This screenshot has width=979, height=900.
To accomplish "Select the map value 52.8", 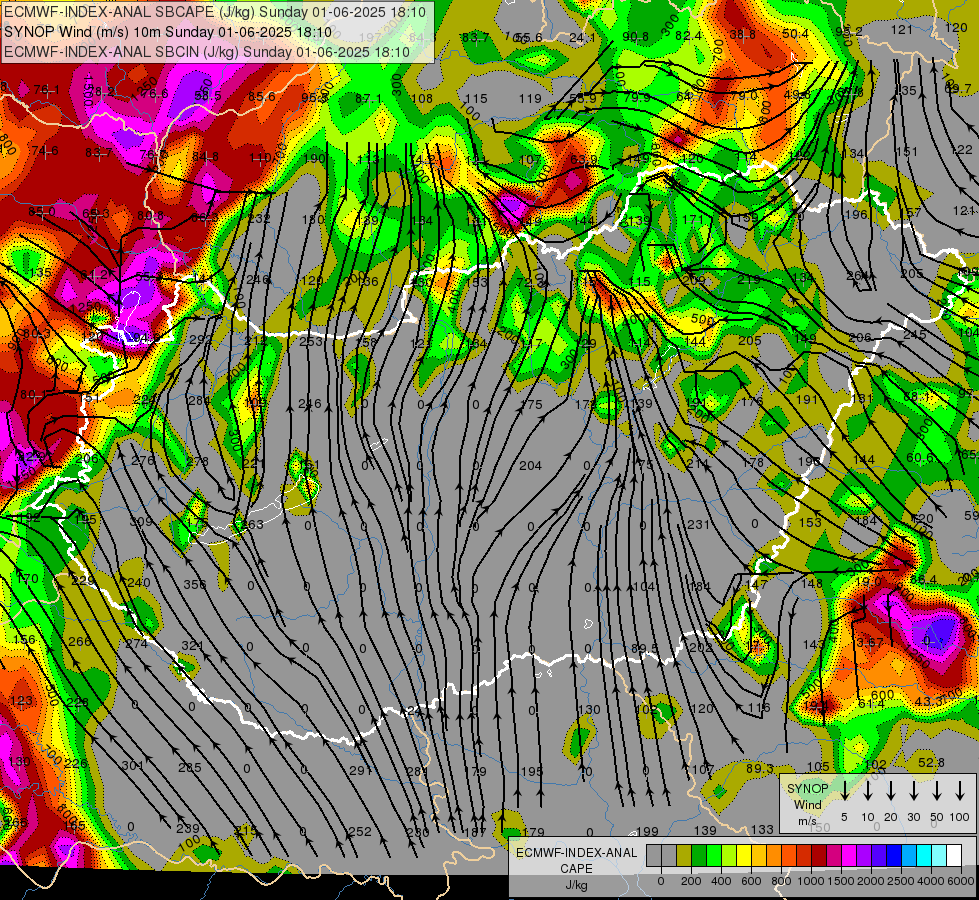I will (x=932, y=763).
